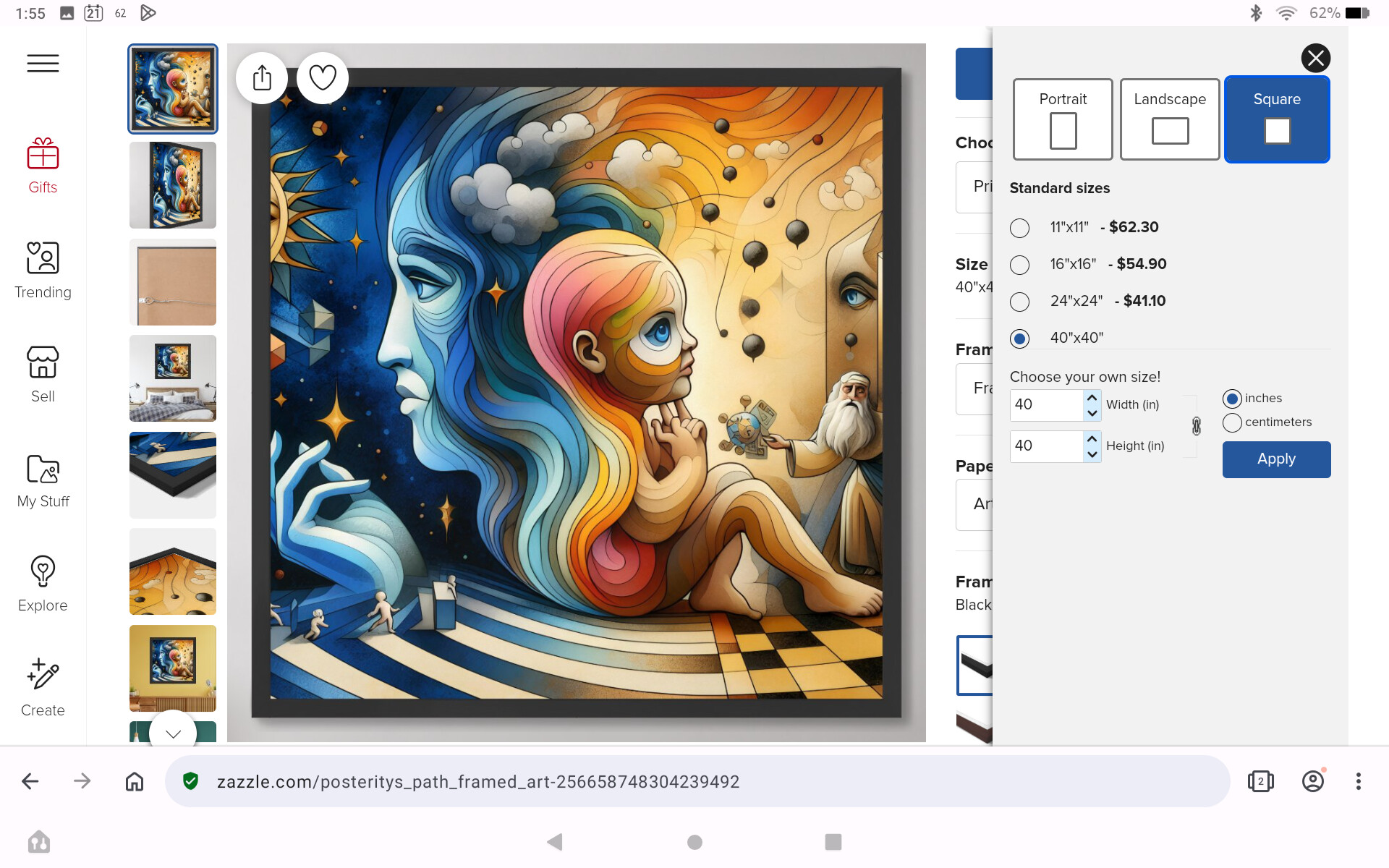This screenshot has width=1389, height=868.
Task: View blue frame corner closeup thumbnail
Action: [173, 475]
